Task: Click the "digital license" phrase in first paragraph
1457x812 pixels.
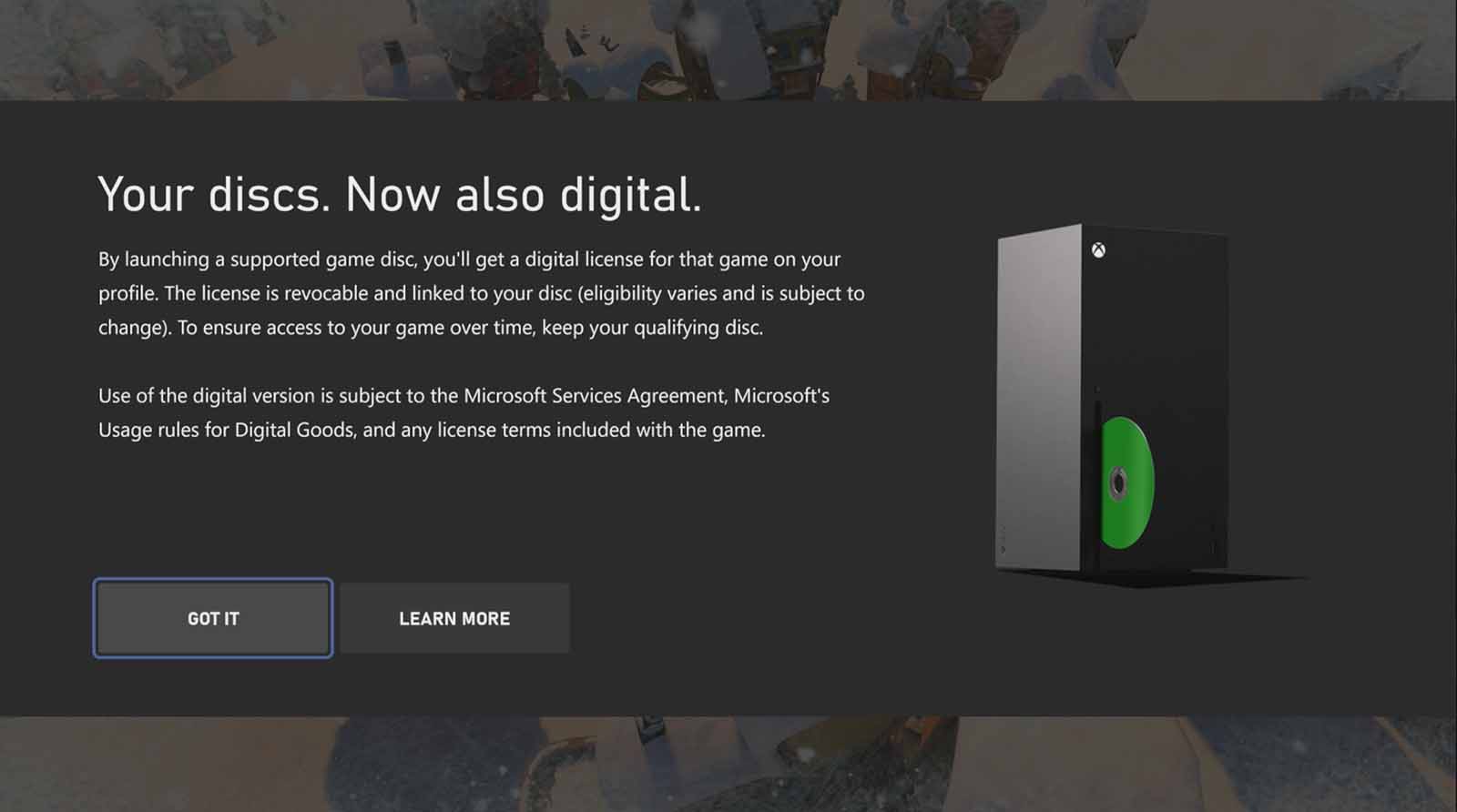Action: click(x=584, y=259)
